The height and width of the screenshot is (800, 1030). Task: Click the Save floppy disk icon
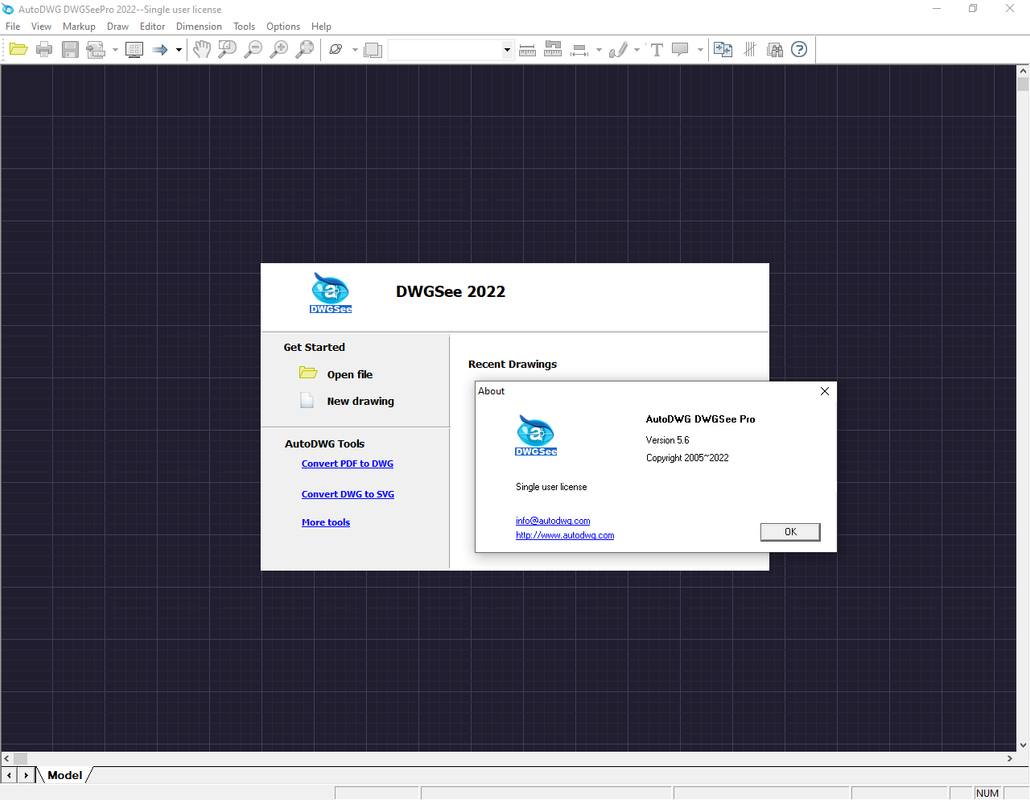click(x=70, y=49)
